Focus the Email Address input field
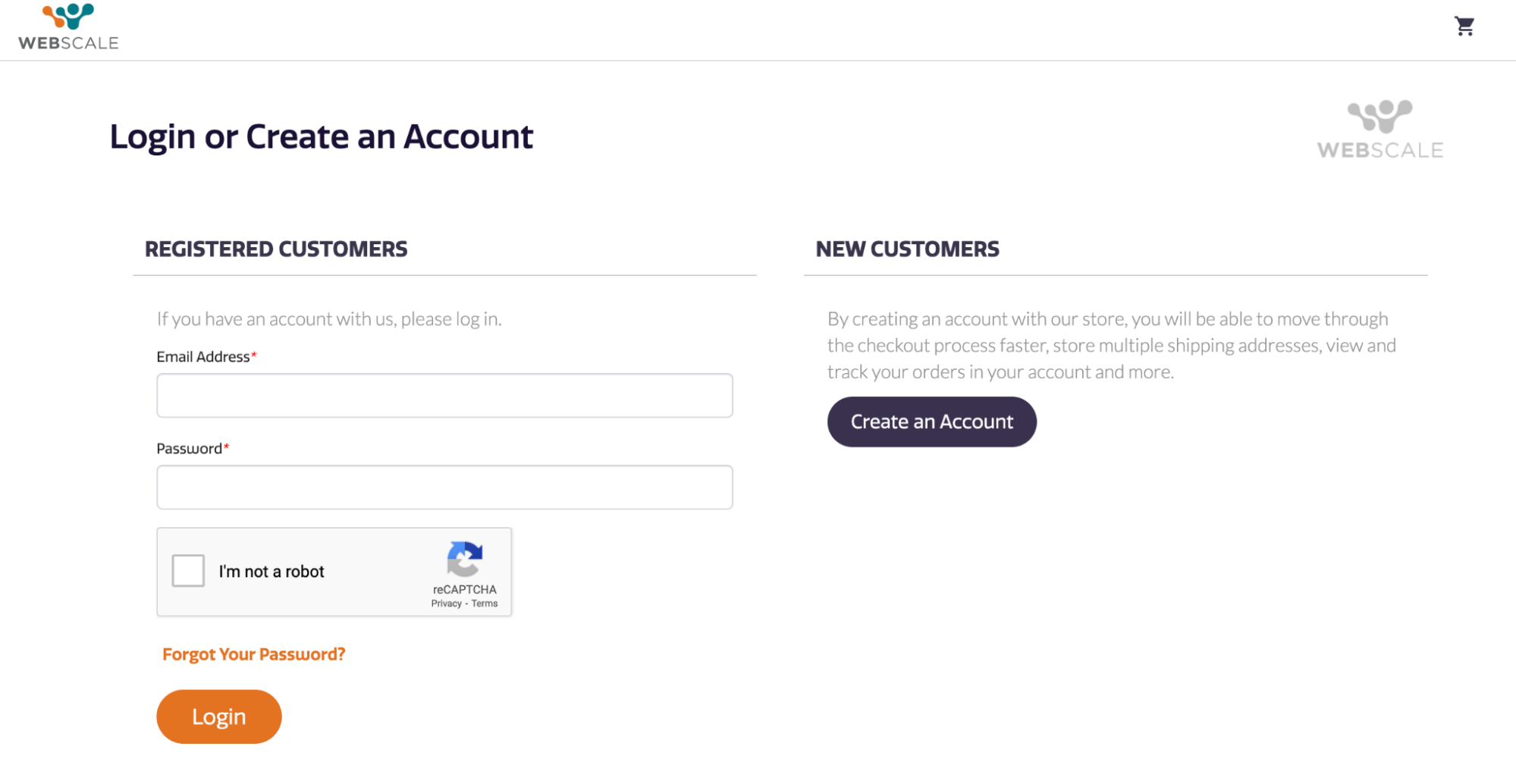This screenshot has width=1516, height=784. click(444, 395)
